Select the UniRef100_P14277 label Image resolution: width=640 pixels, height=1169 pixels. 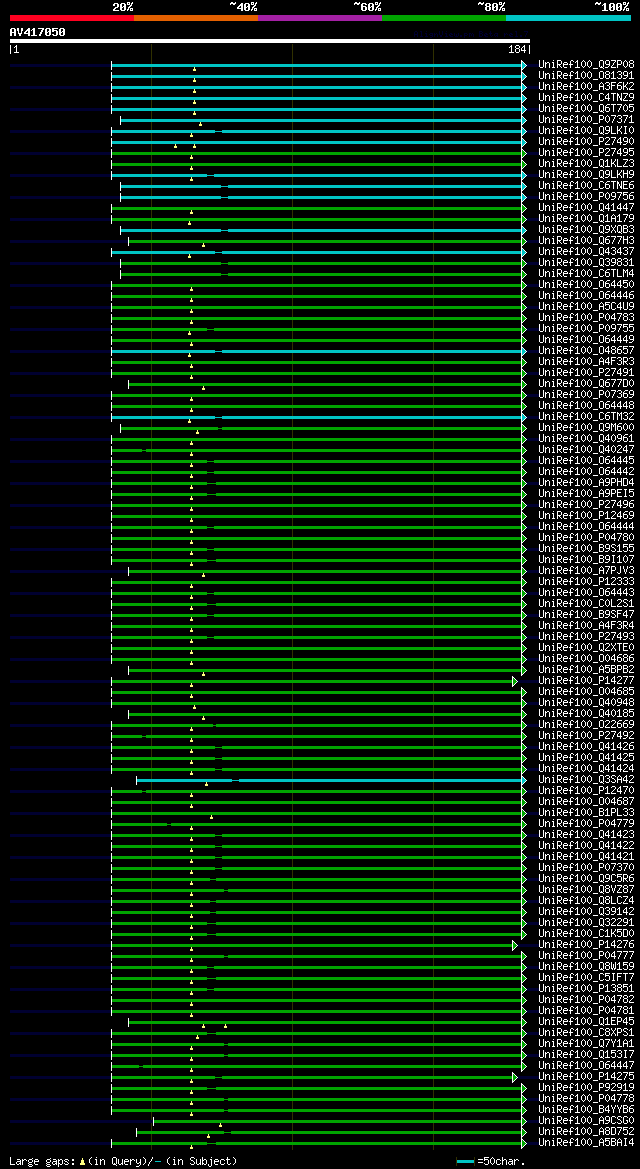(x=586, y=681)
